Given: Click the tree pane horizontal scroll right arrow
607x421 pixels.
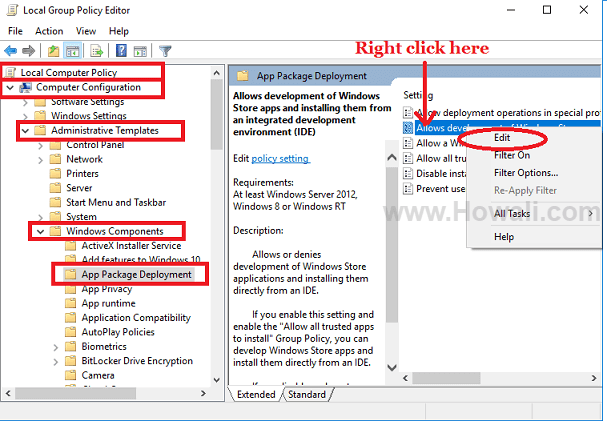Looking at the screenshot, I should [x=203, y=394].
